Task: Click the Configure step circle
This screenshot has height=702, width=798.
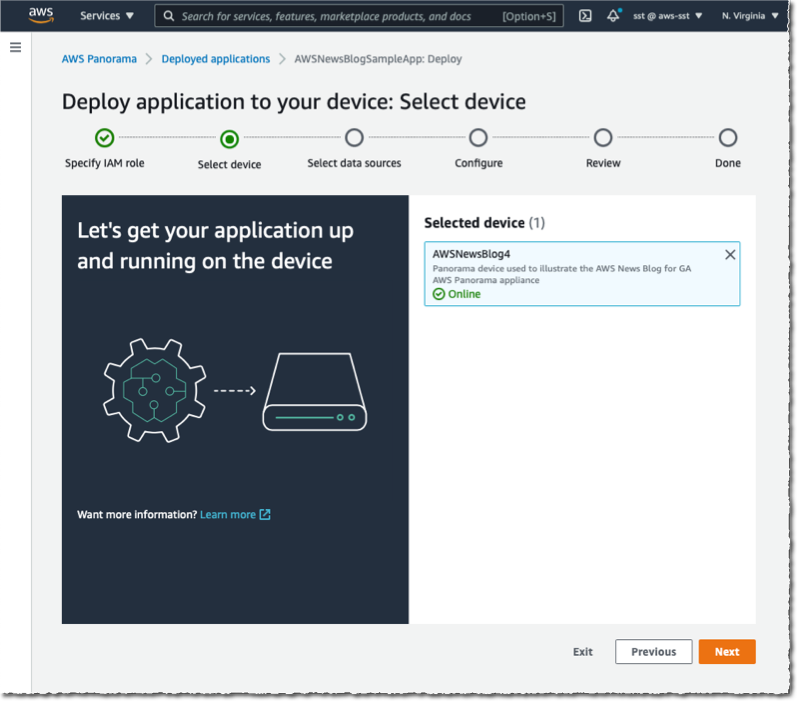Action: 478,137
